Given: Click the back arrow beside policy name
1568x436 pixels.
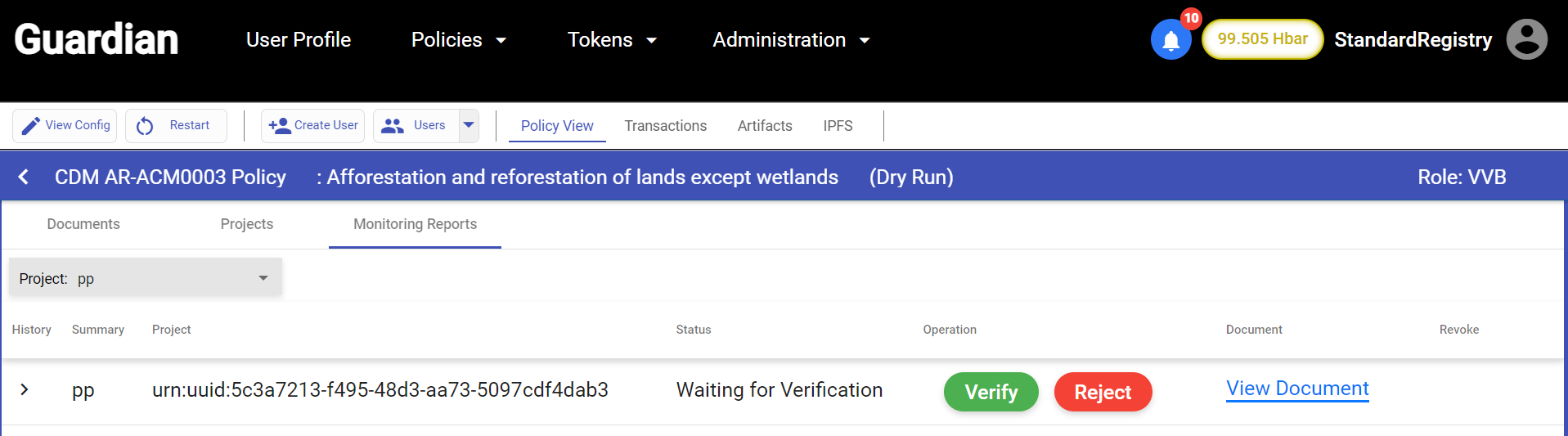Looking at the screenshot, I should pos(24,177).
